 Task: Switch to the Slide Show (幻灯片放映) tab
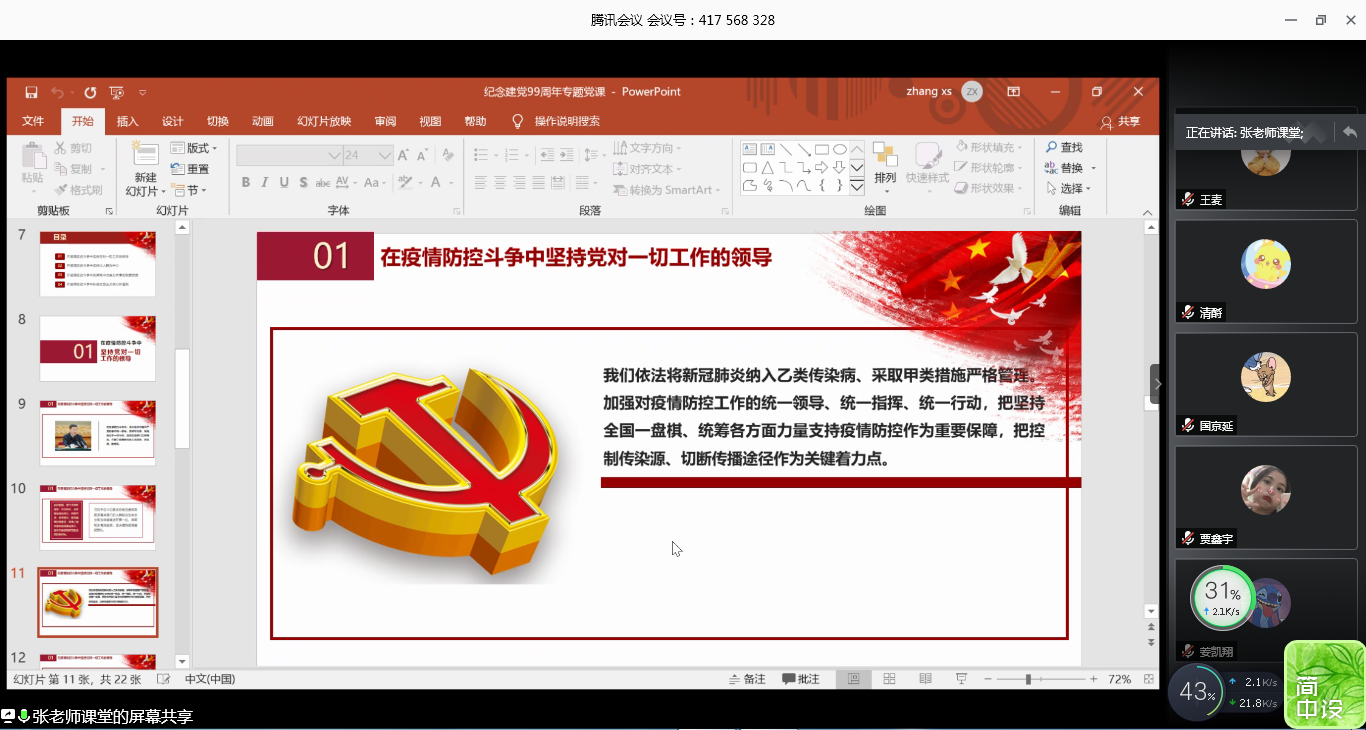[324, 121]
